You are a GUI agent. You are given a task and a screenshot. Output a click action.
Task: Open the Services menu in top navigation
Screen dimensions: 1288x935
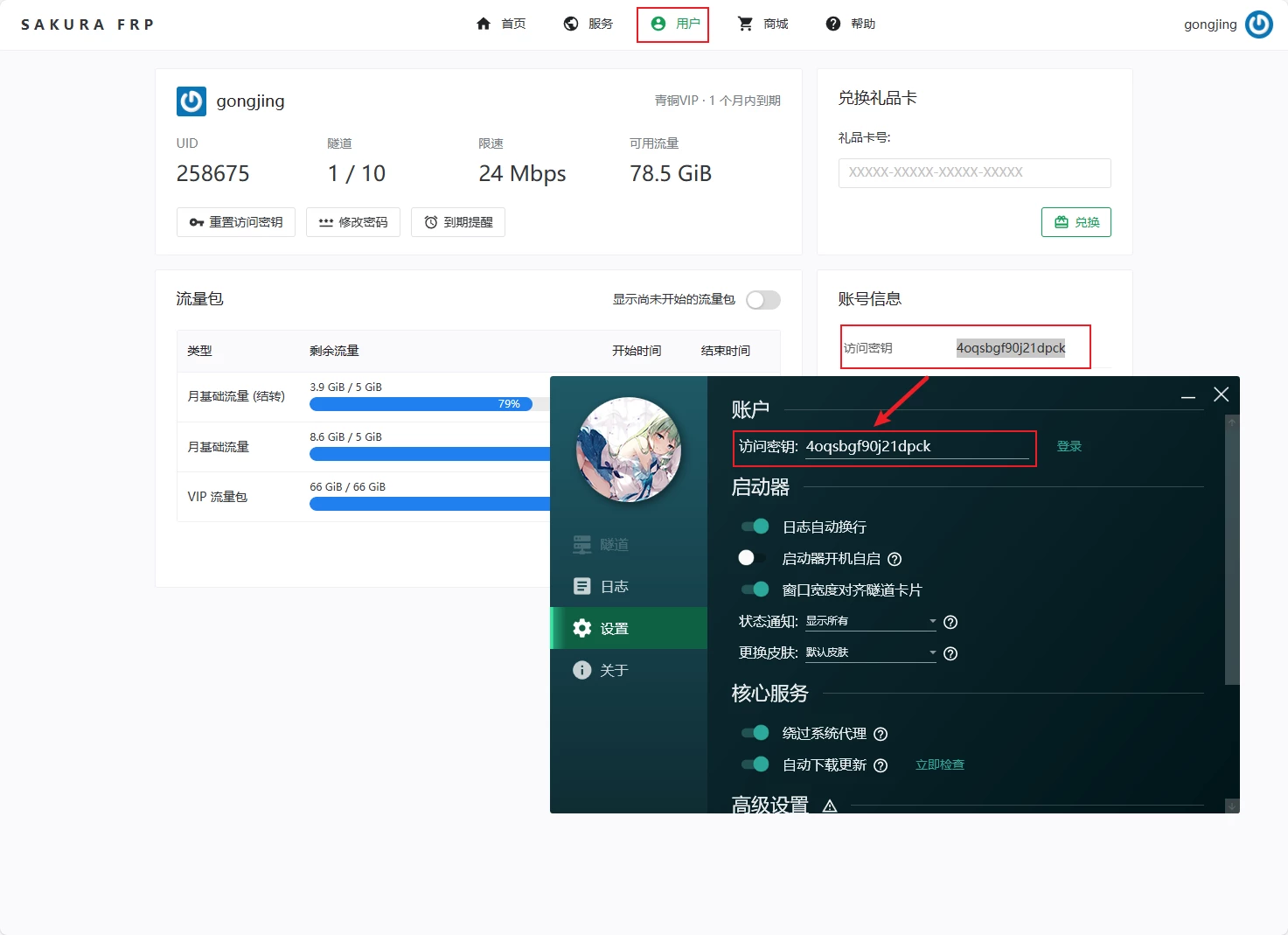588,24
